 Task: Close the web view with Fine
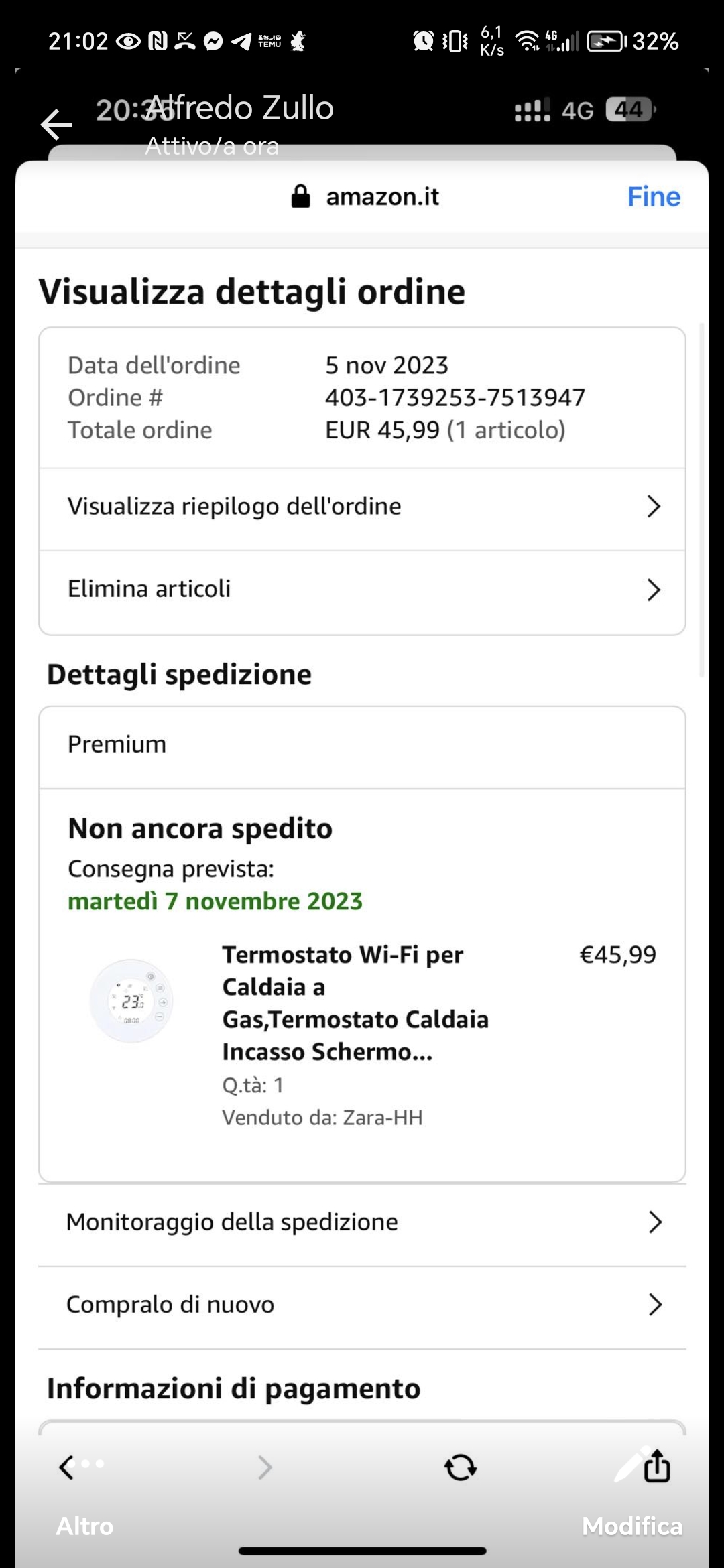click(654, 196)
